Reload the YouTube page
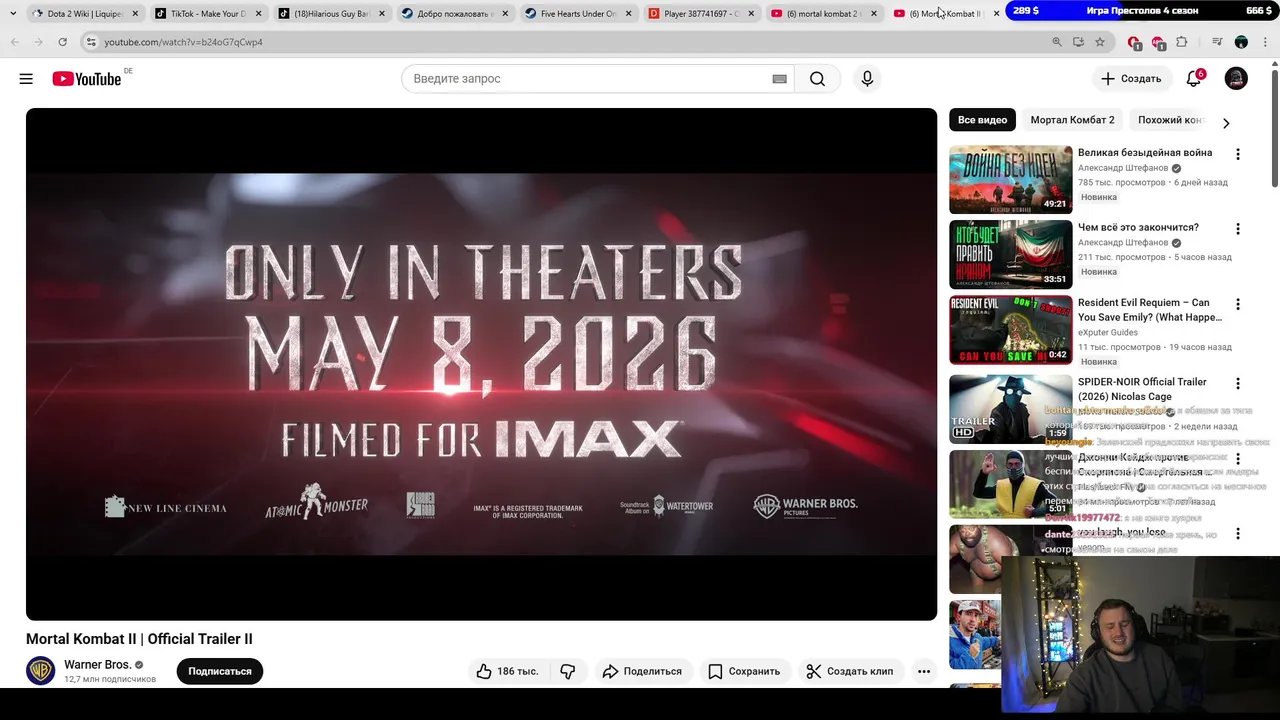This screenshot has width=1280, height=720. point(62,42)
